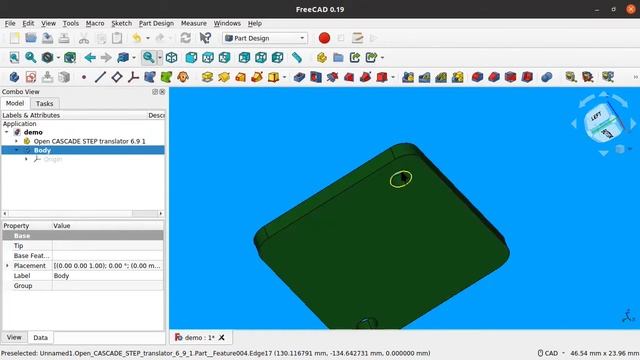The image size is (640, 360).
Task: Collapse the demo document tree node
Action: click(7, 132)
